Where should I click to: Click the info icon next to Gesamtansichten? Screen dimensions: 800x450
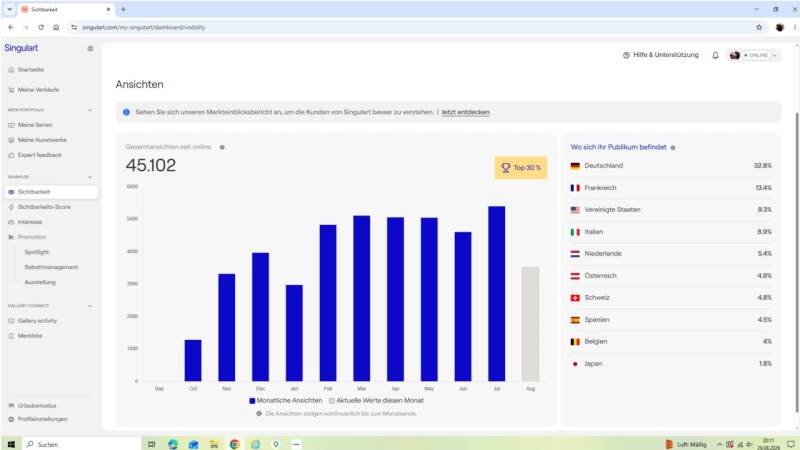(222, 147)
